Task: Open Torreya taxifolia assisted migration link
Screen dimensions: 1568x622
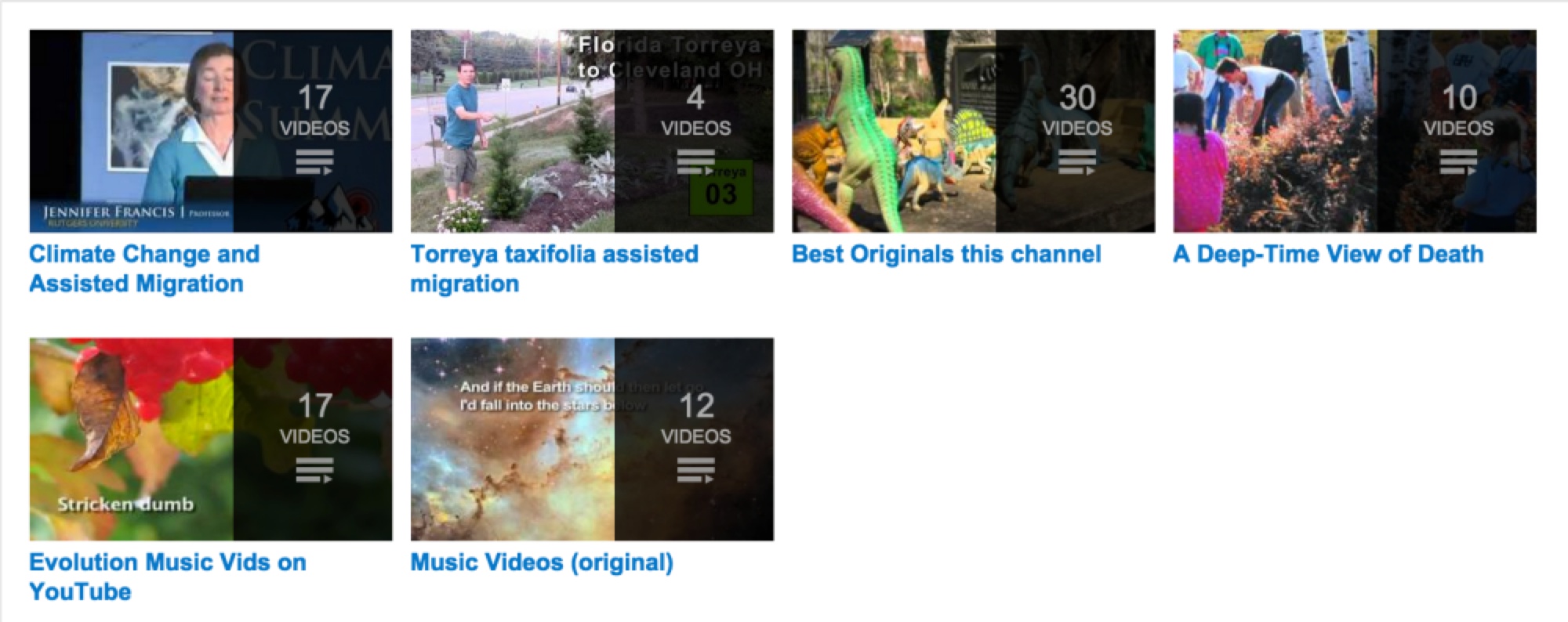Action: click(554, 269)
